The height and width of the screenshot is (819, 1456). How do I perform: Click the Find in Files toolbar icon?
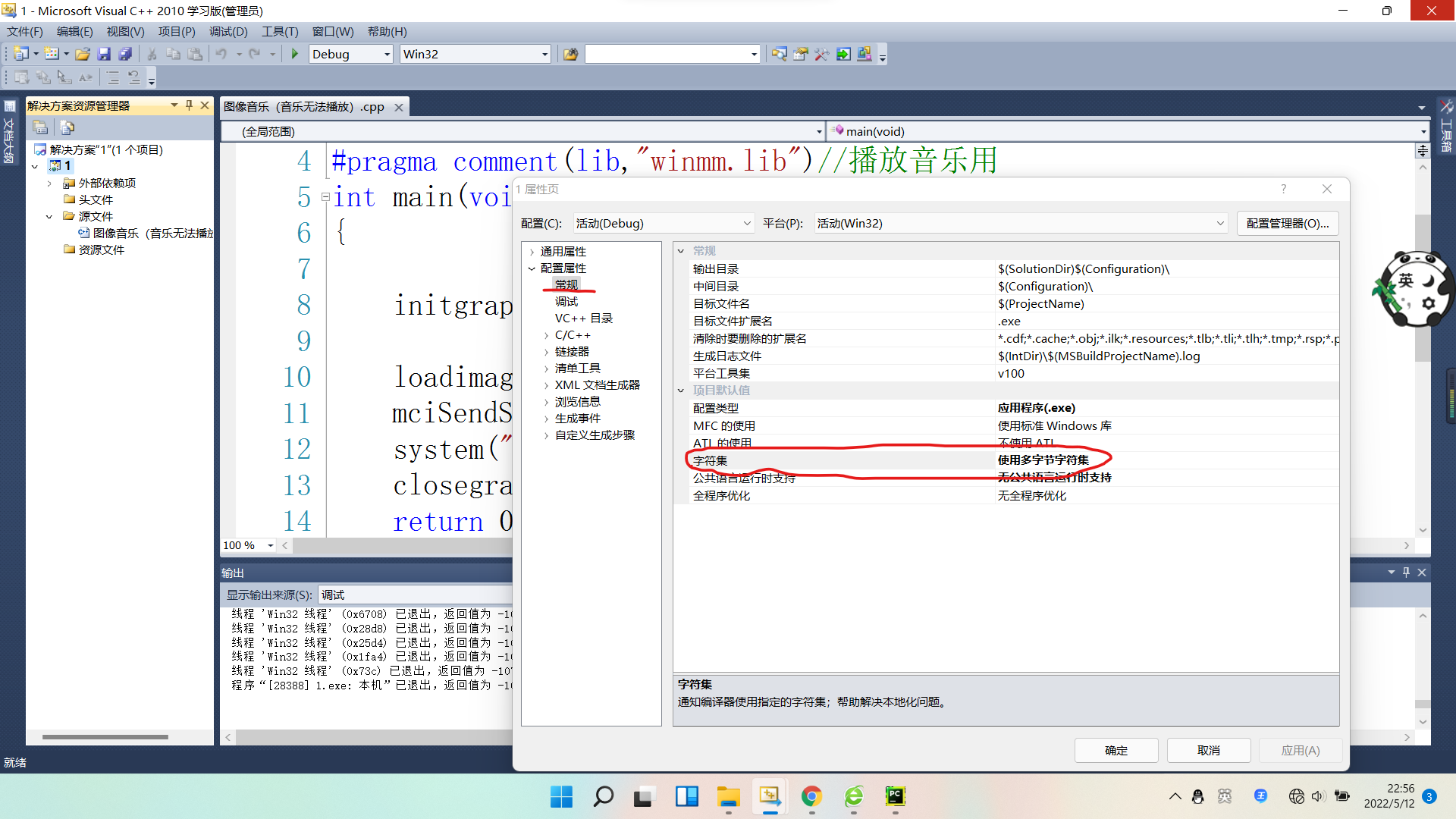570,54
